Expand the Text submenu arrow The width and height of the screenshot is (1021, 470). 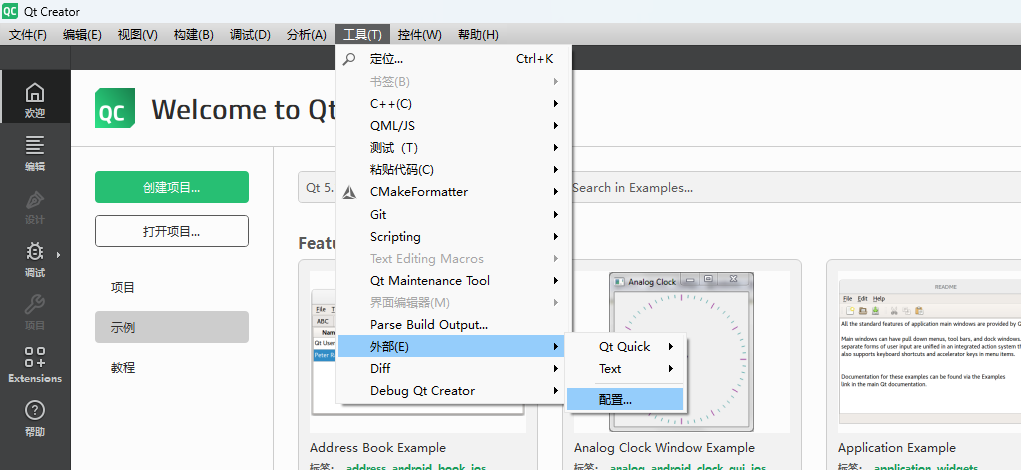tap(671, 368)
